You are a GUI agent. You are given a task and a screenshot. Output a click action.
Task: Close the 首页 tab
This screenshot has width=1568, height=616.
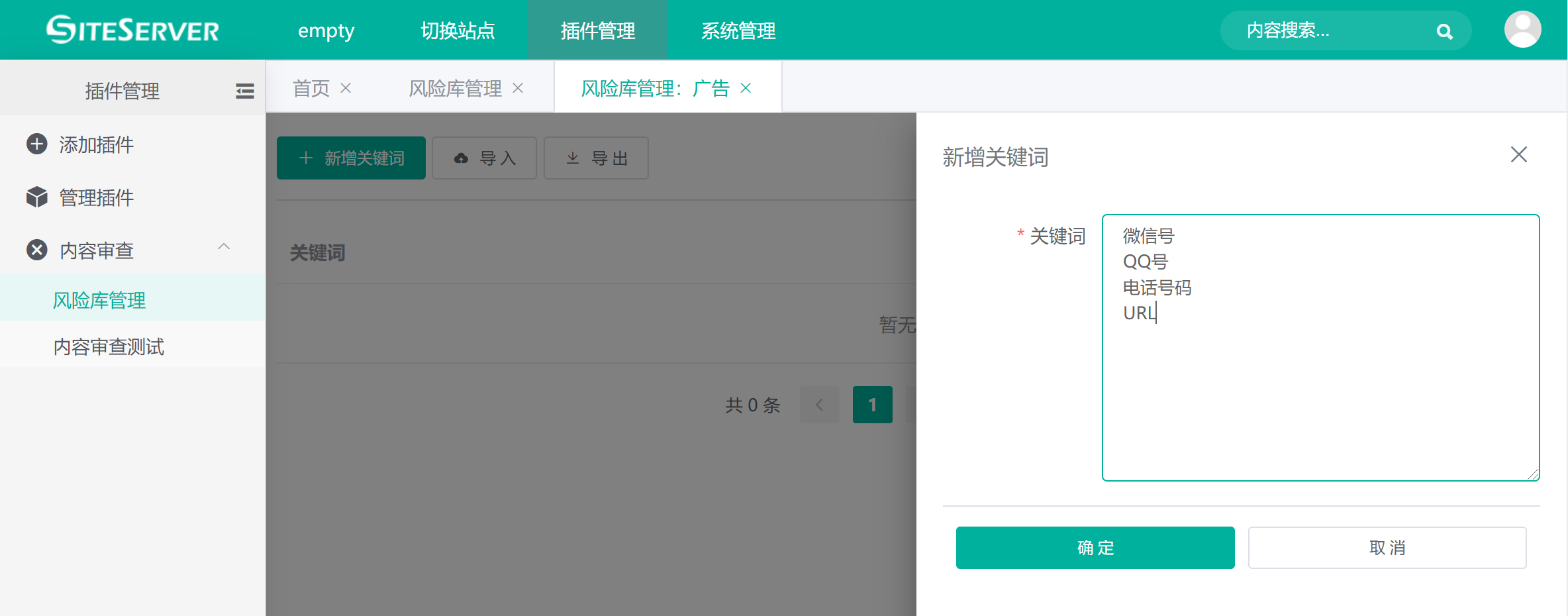346,88
